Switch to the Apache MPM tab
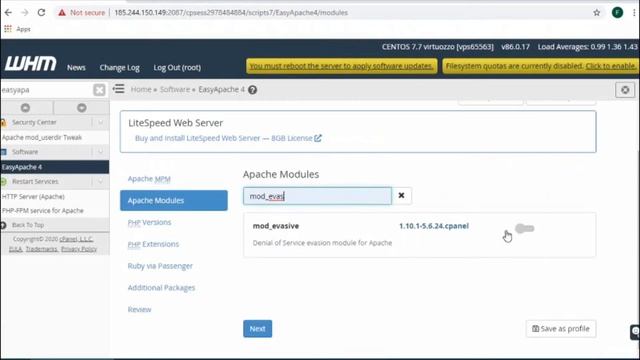This screenshot has height=360, width=640. [x=149, y=179]
